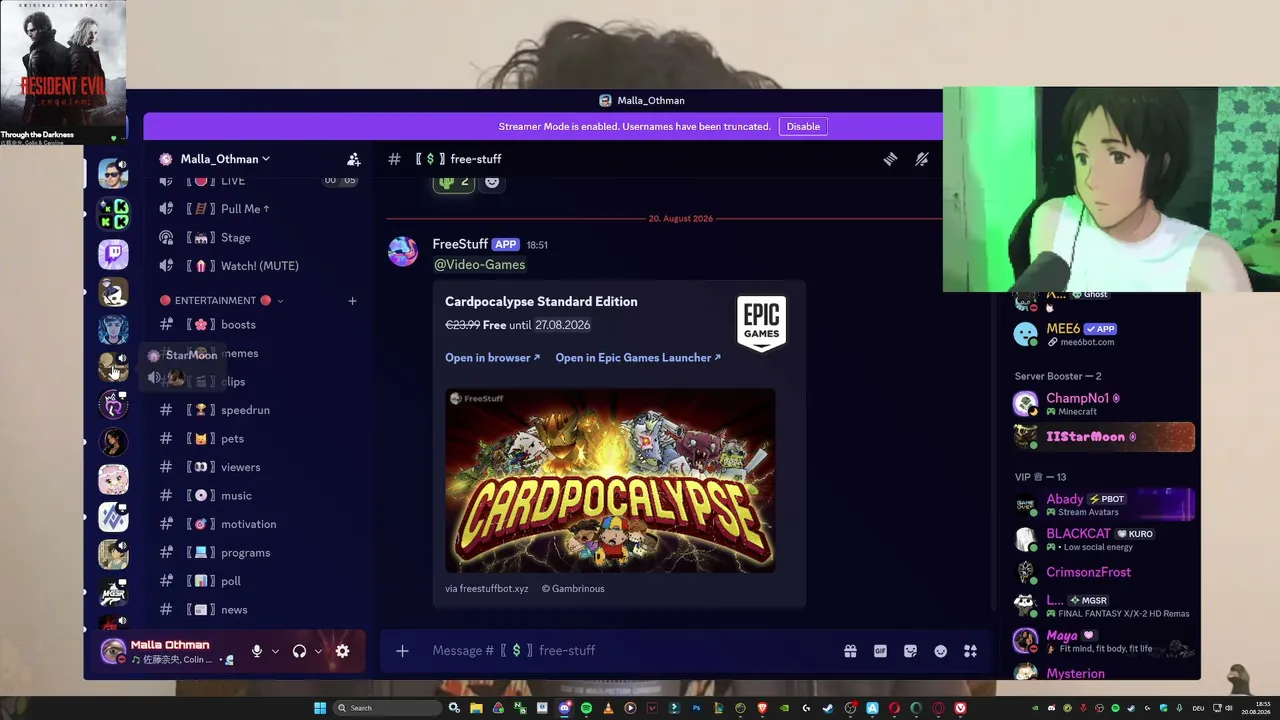Click the green KK server icon
Image resolution: width=1280 pixels, height=720 pixels.
point(113,213)
